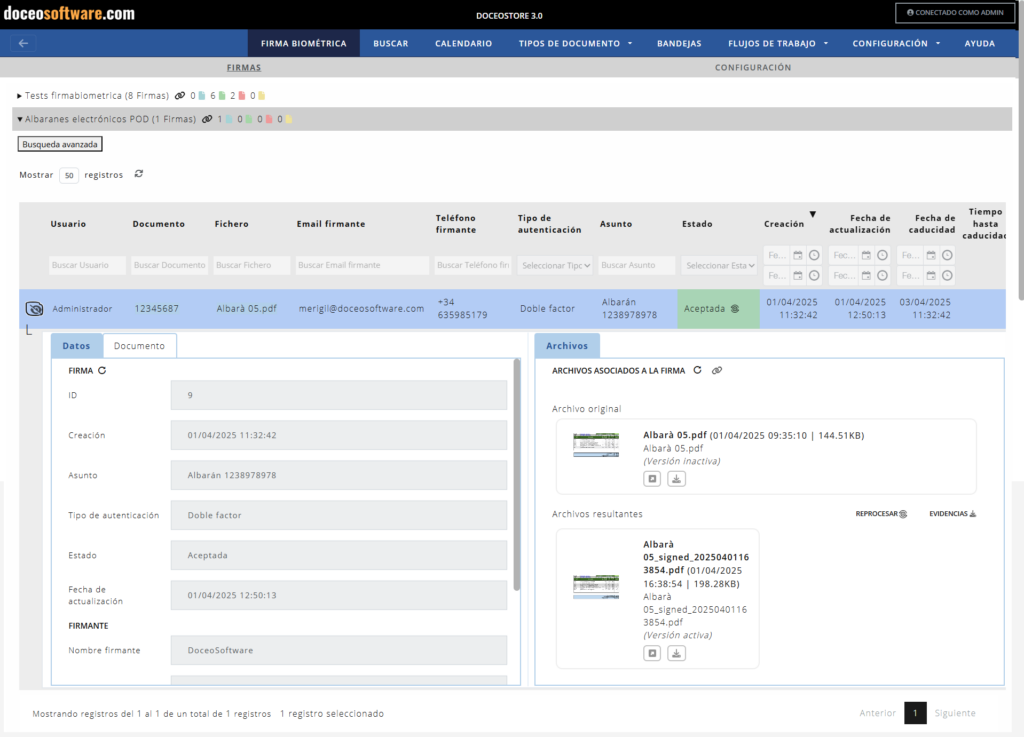The height and width of the screenshot is (737, 1024).
Task: Click the Buscar Email firmante filter field
Action: click(362, 265)
